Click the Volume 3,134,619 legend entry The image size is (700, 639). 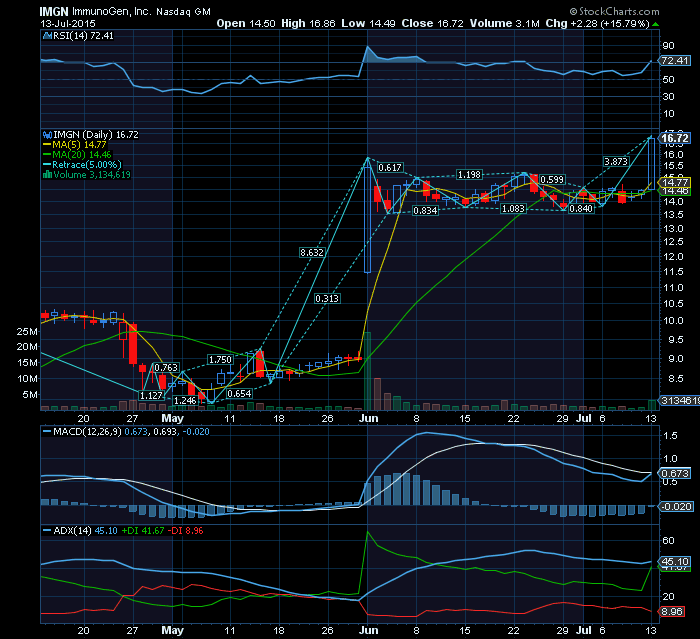92,175
